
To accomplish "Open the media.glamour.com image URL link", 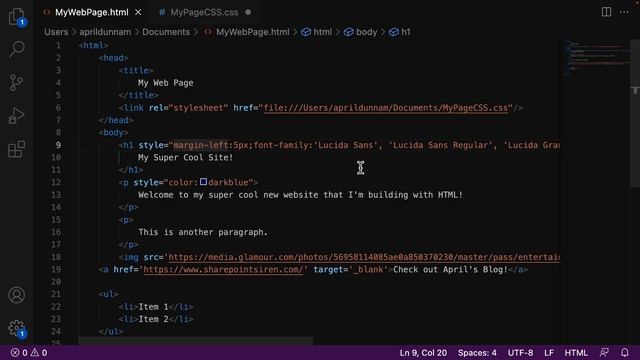I will (364, 257).
